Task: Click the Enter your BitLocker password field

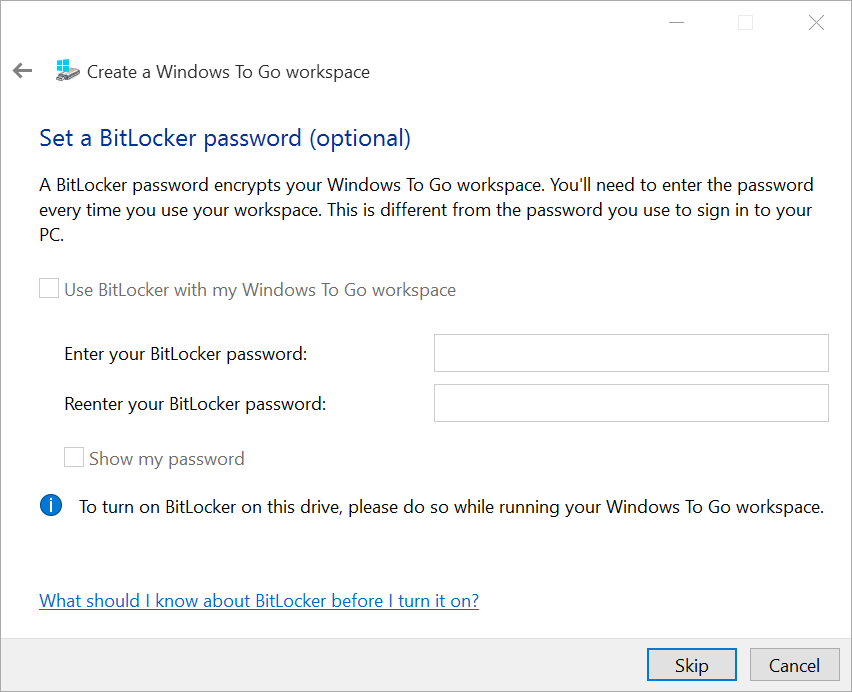Action: click(x=631, y=353)
